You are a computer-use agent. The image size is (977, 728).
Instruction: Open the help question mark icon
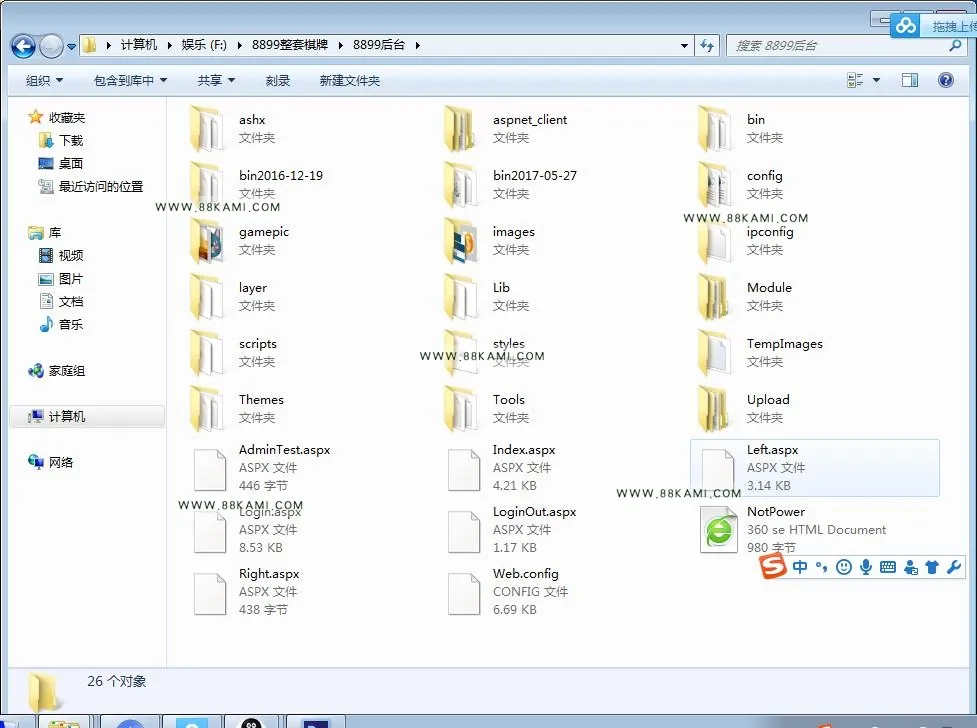click(945, 80)
